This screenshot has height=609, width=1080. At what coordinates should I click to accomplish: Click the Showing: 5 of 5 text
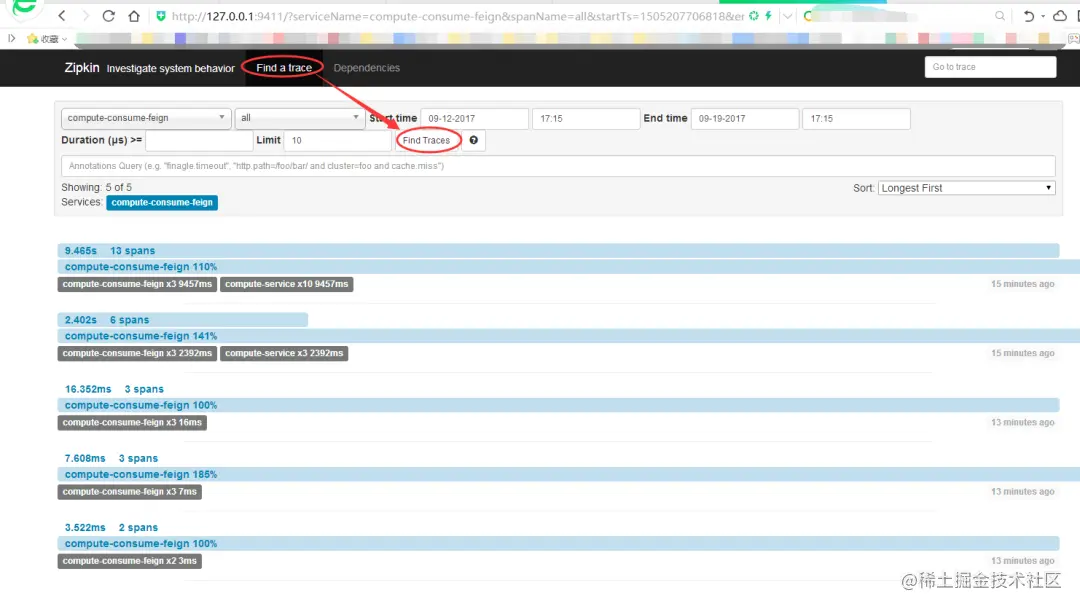coord(96,187)
